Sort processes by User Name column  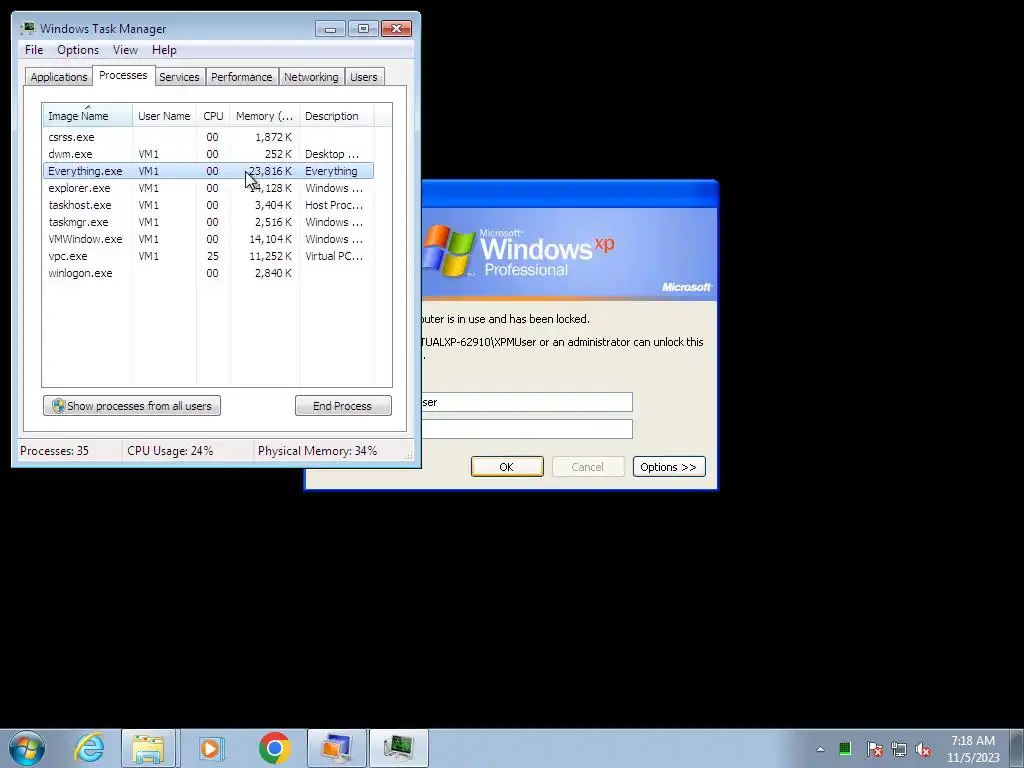[164, 116]
